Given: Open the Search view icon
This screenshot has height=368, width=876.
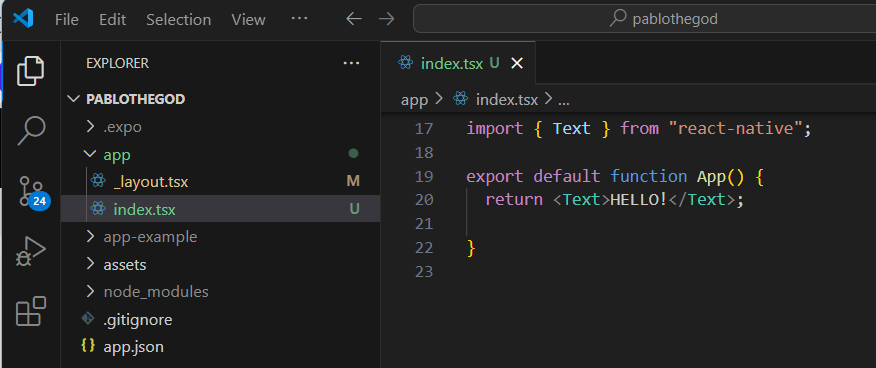Looking at the screenshot, I should tap(31, 131).
